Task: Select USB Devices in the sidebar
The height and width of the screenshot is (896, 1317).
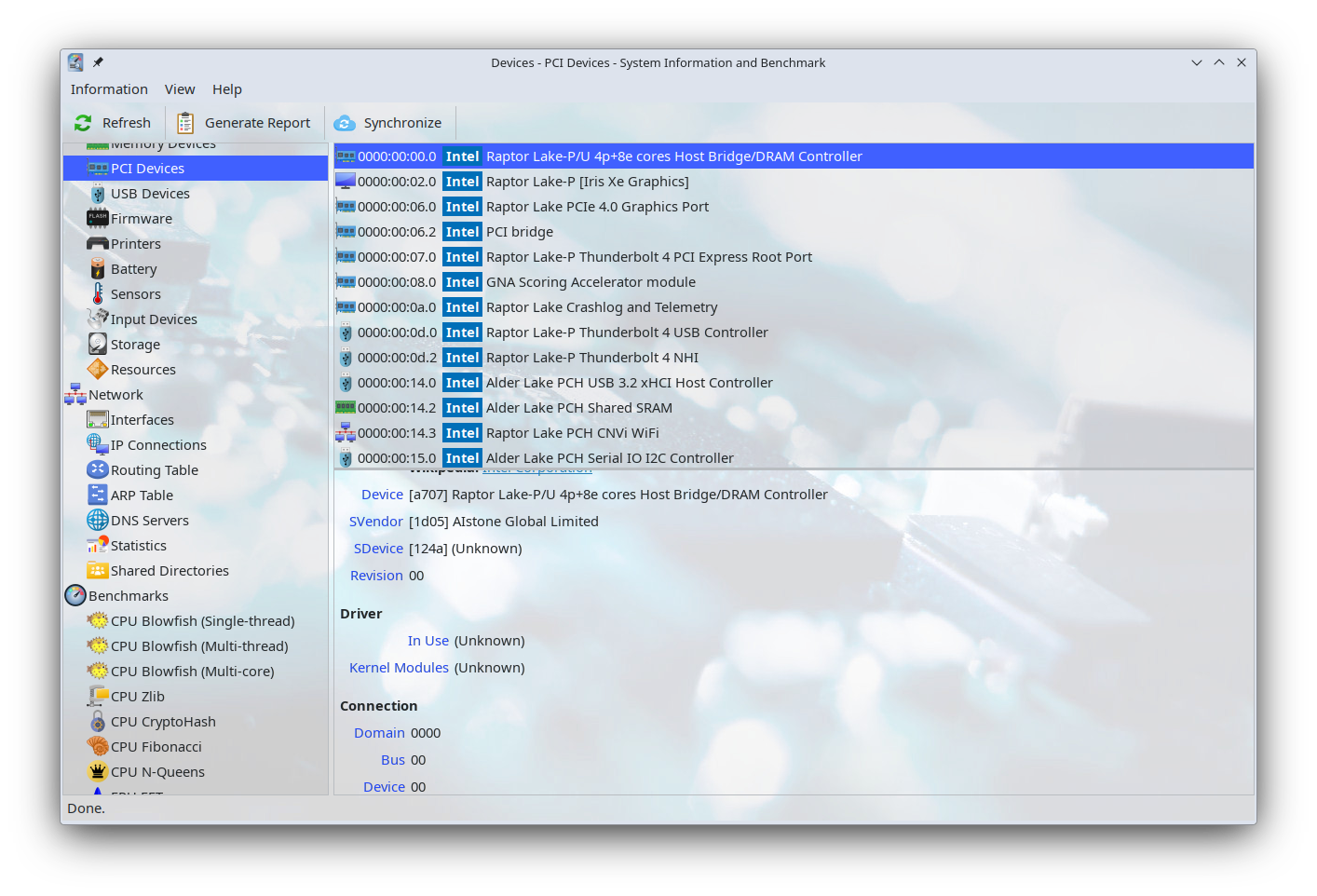Action: tap(150, 194)
